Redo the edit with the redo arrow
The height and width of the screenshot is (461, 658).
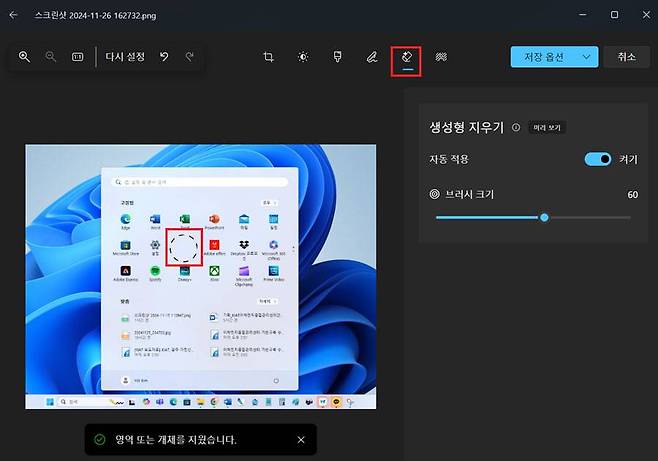tap(190, 57)
